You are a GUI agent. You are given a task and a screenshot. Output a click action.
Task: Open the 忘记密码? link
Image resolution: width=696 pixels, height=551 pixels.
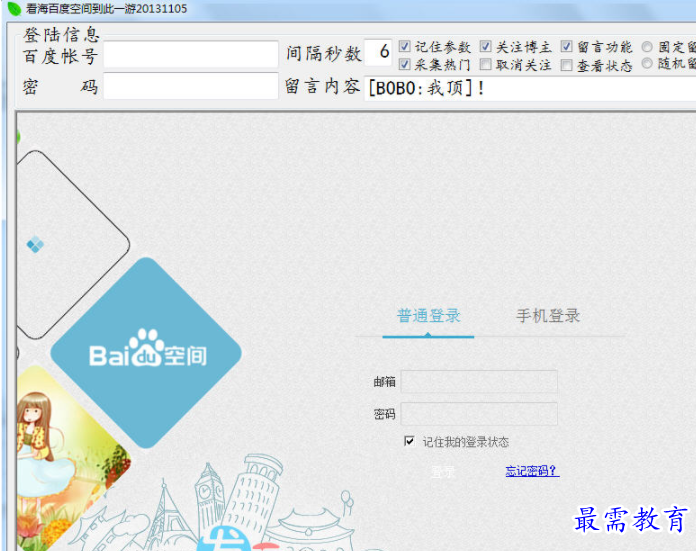pyautogui.click(x=532, y=471)
